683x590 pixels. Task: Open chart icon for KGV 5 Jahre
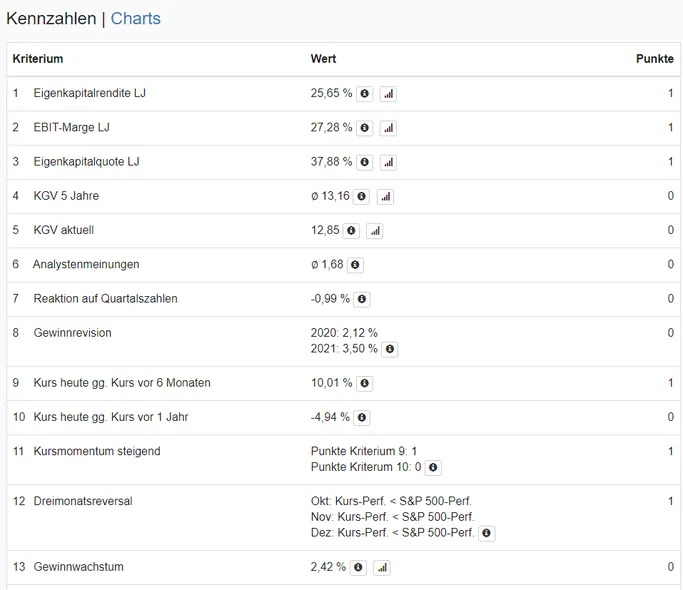click(x=385, y=197)
